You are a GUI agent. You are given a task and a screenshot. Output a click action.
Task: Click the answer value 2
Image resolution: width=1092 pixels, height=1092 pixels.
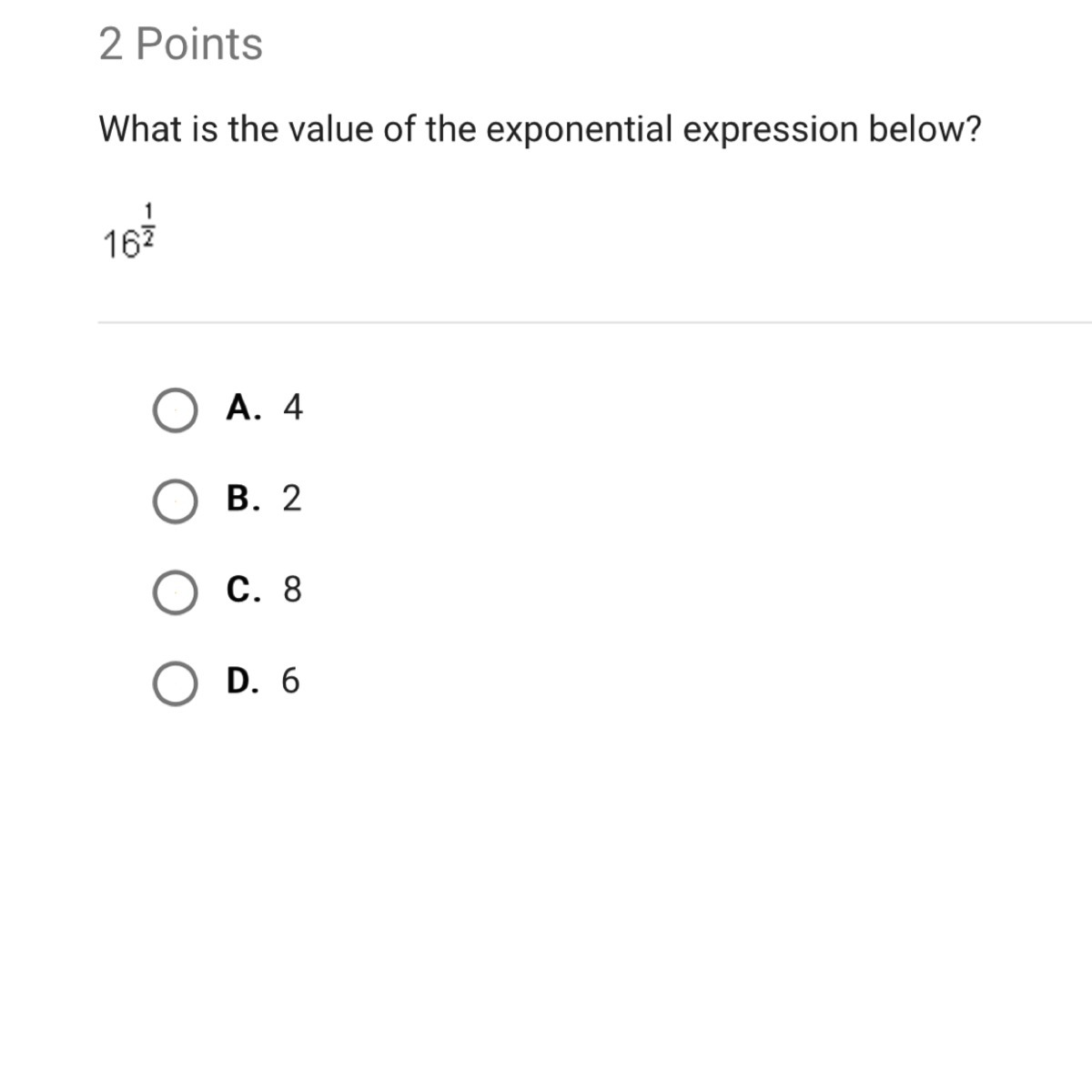291,499
